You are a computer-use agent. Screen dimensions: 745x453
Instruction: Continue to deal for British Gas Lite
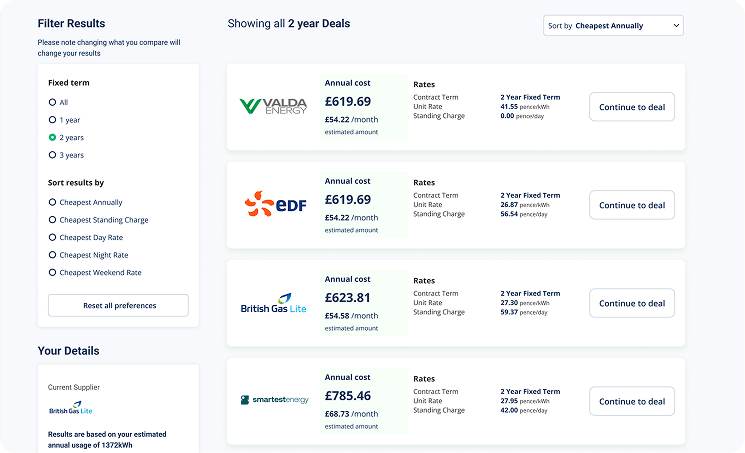pyautogui.click(x=632, y=303)
